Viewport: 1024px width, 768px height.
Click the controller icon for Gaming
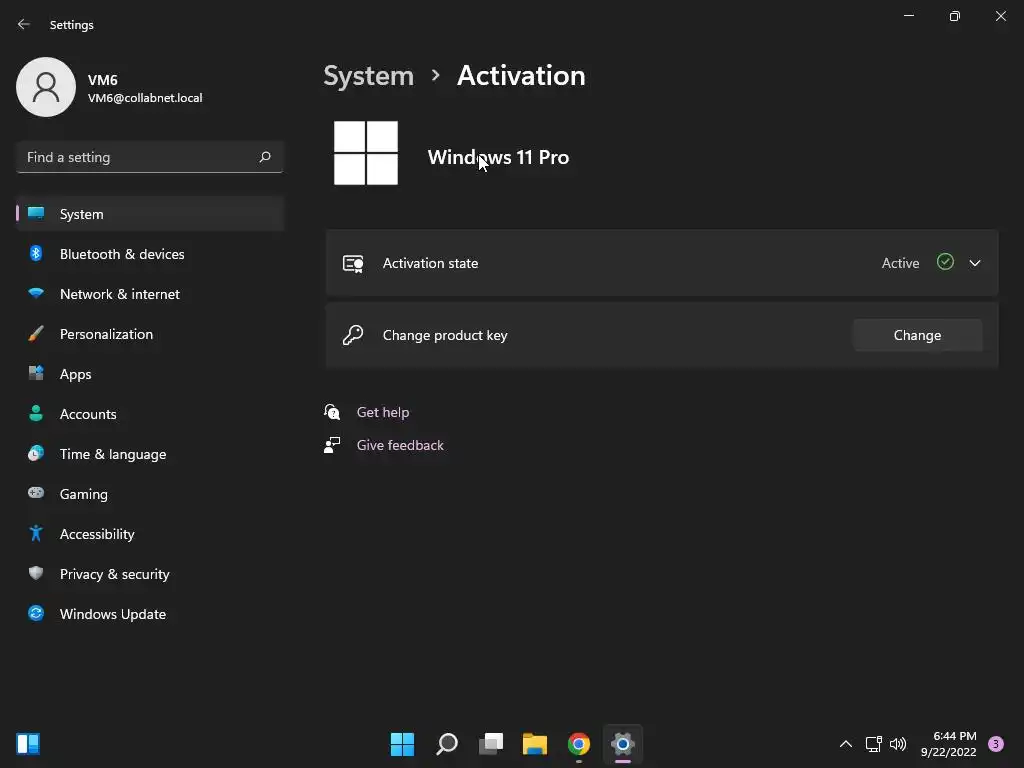pyautogui.click(x=36, y=493)
